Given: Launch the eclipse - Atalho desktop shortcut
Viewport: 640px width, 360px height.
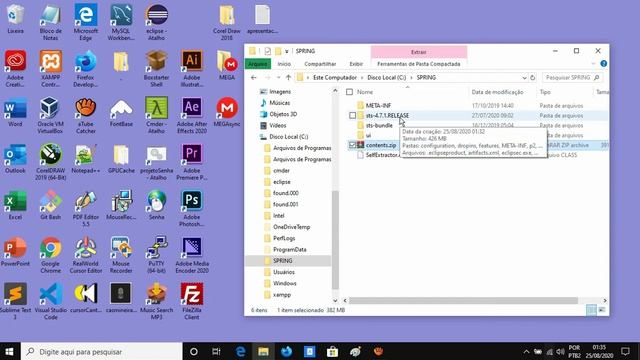Looking at the screenshot, I should tap(156, 22).
